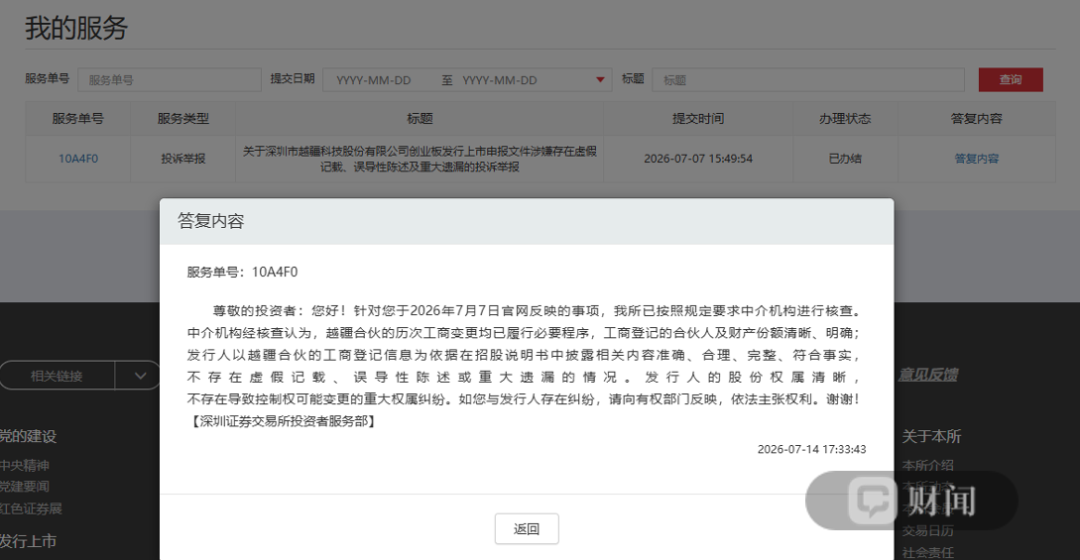
Task: Open the date range dropdown arrow
Action: click(x=600, y=80)
